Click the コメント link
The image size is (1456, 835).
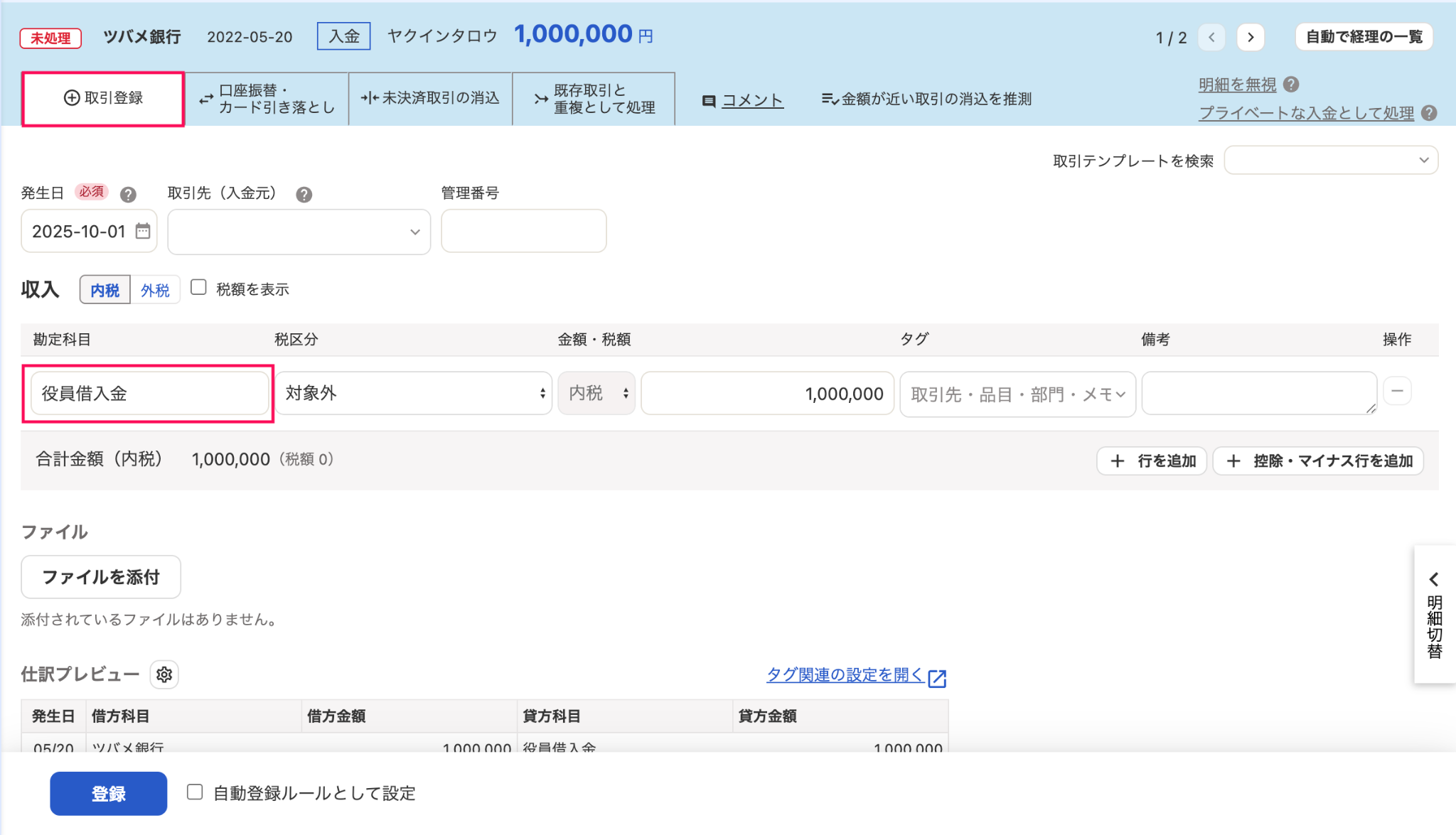[x=752, y=101]
